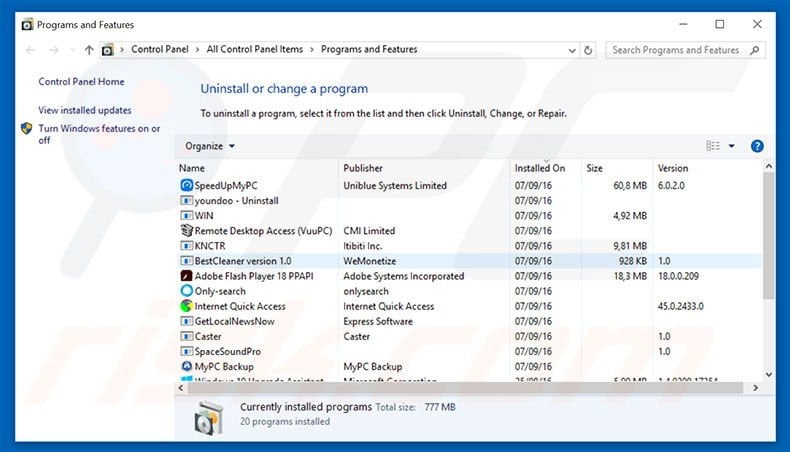Click the Itibiti Inc. publisher cell
This screenshot has width=790, height=452.
363,246
